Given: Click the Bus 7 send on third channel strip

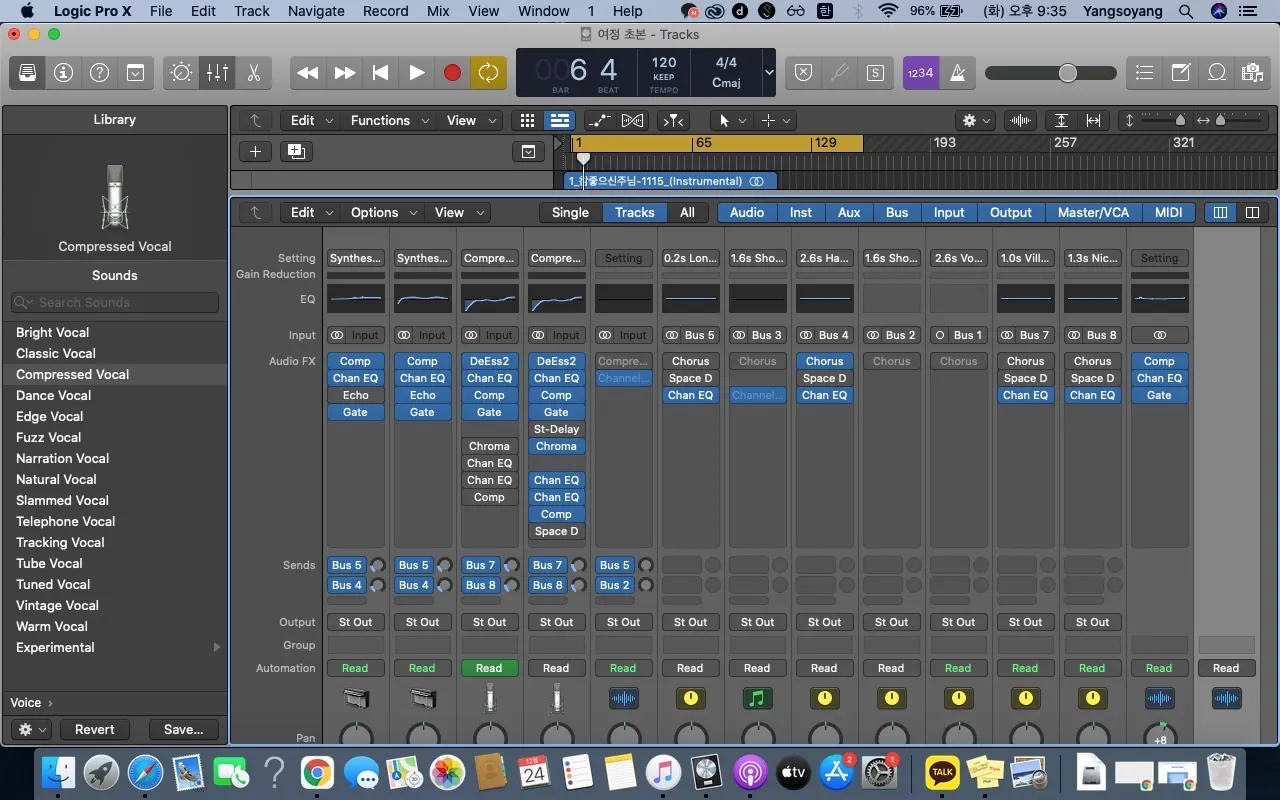Looking at the screenshot, I should coord(480,565).
